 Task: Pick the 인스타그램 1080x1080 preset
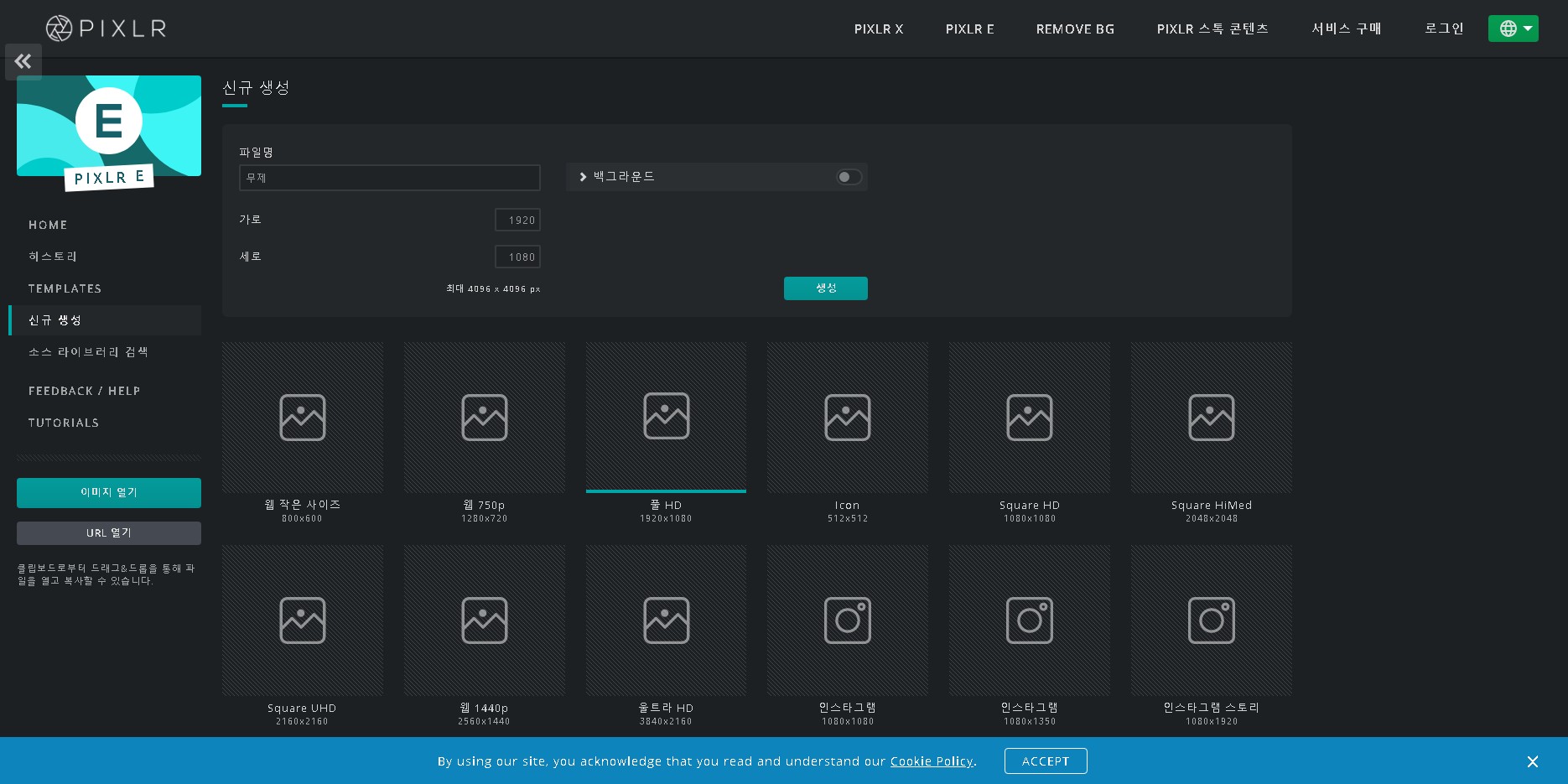(x=848, y=636)
